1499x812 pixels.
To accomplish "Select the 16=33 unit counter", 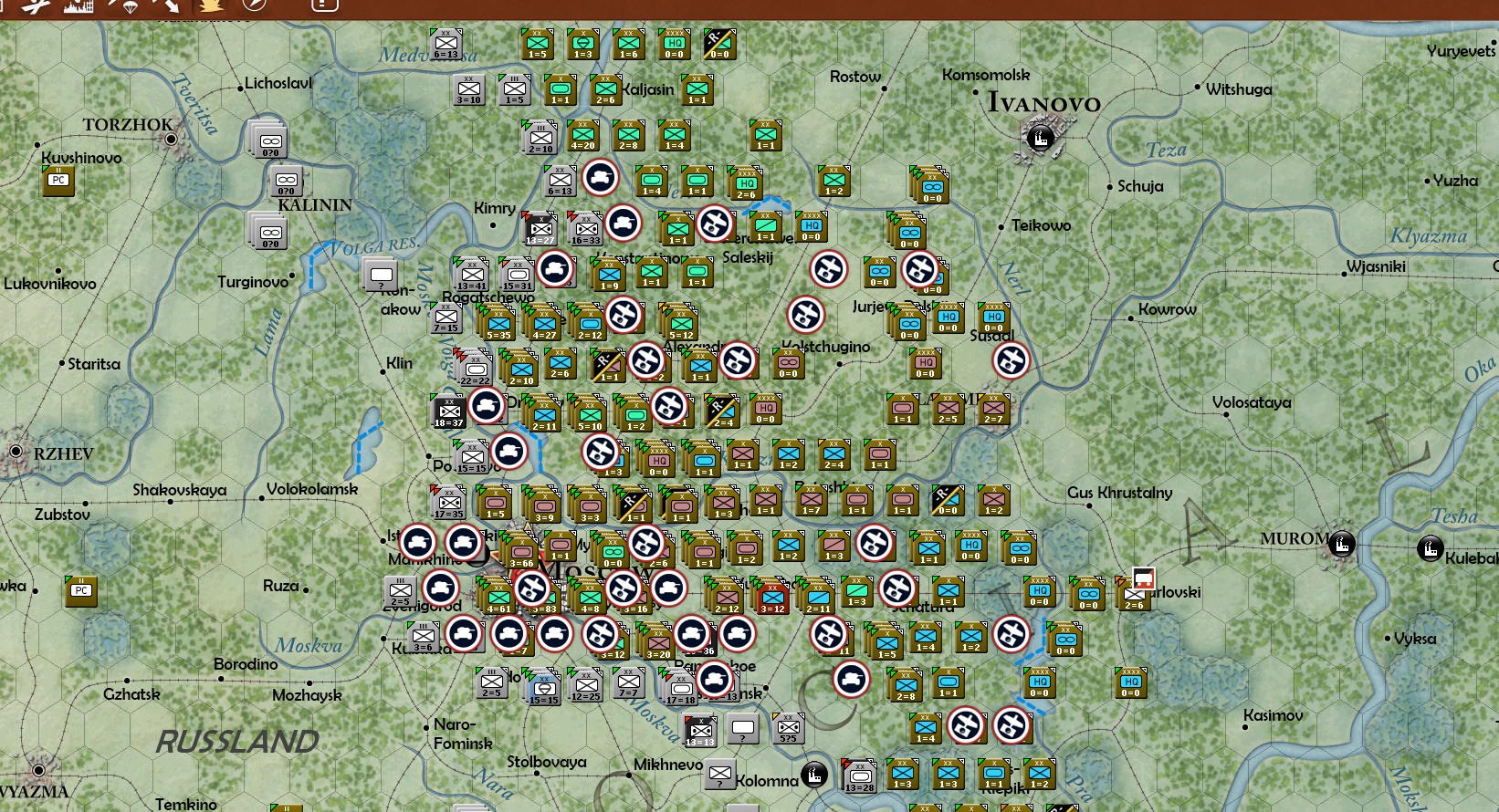I will [585, 227].
